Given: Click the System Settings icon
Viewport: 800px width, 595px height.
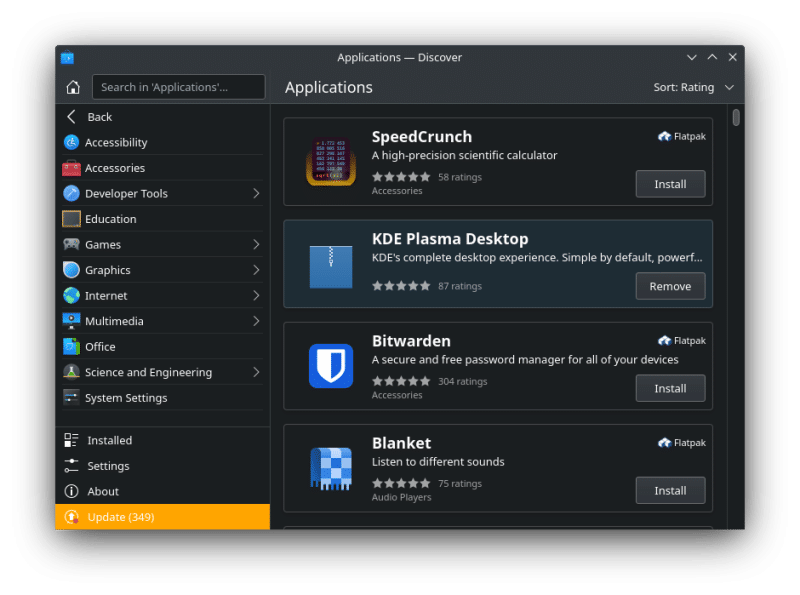Looking at the screenshot, I should pos(71,398).
